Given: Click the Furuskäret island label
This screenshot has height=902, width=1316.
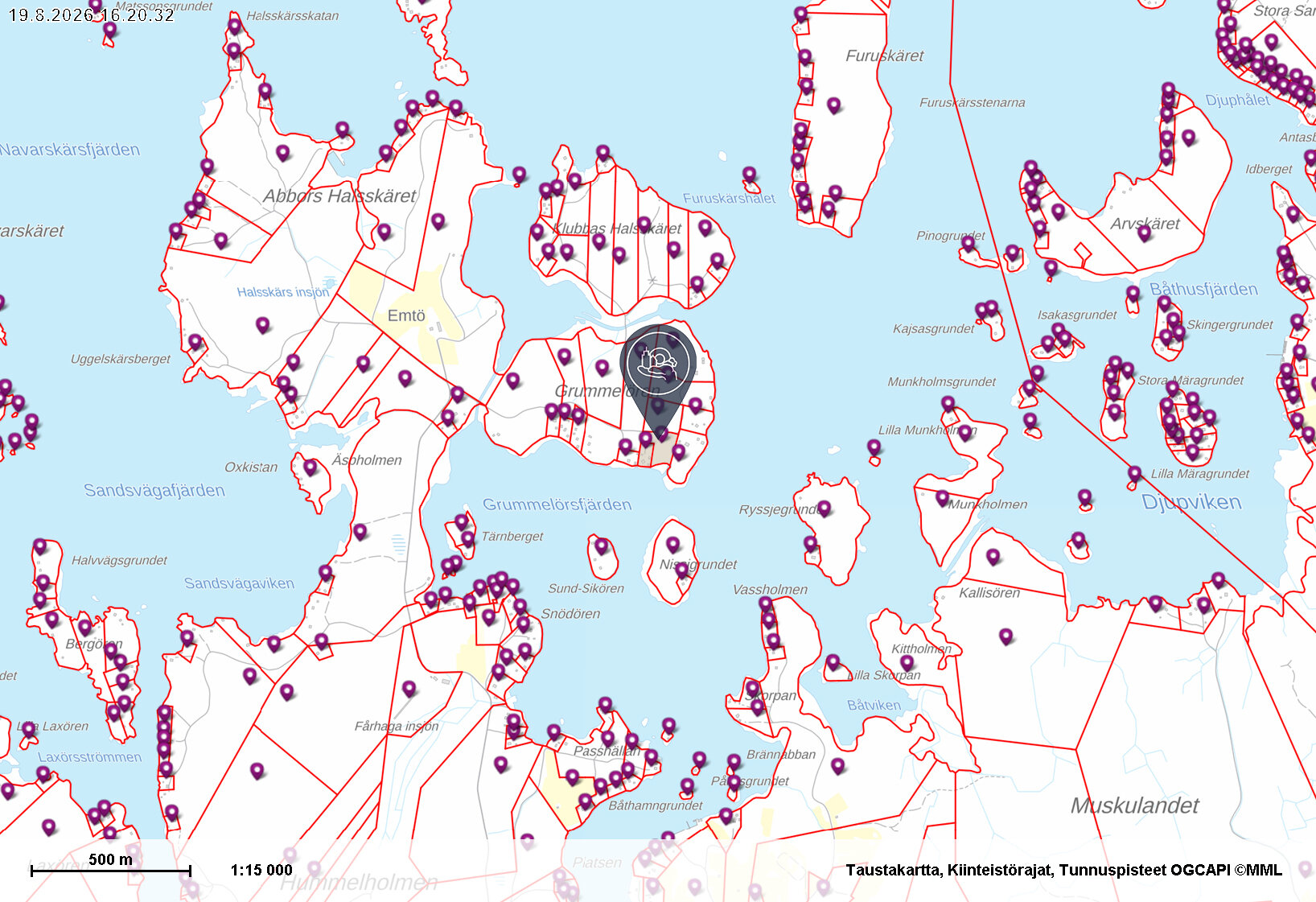Looking at the screenshot, I should 884,56.
